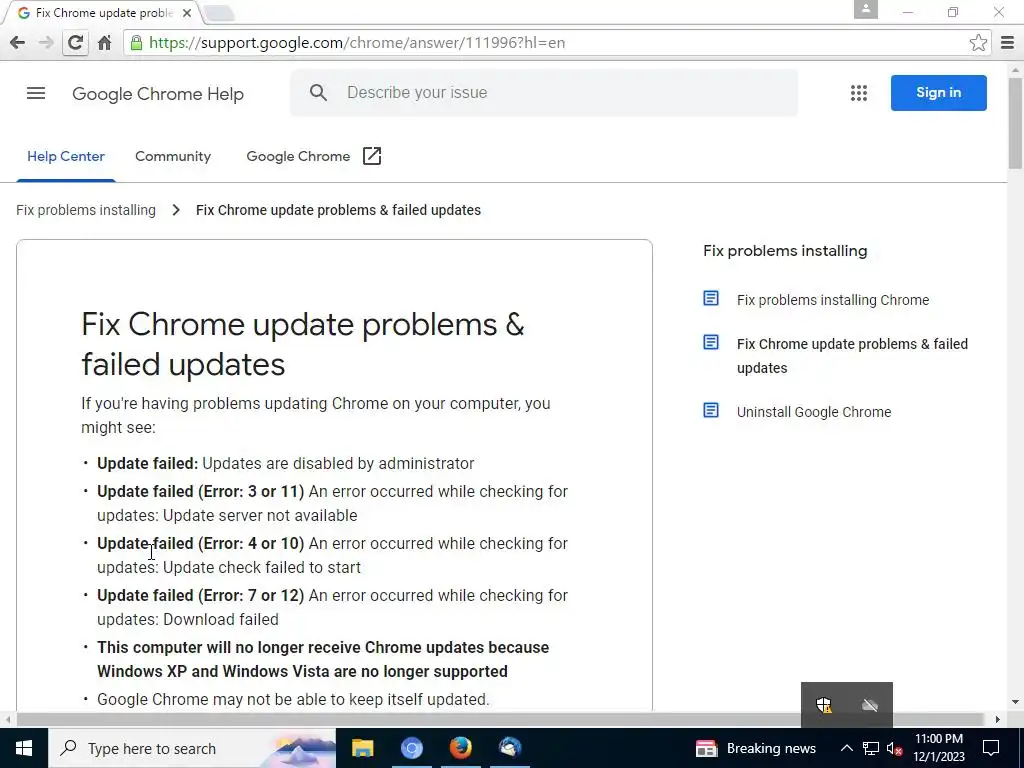Click the text Updates are disabled by administrator
This screenshot has height=768, width=1024.
point(338,464)
